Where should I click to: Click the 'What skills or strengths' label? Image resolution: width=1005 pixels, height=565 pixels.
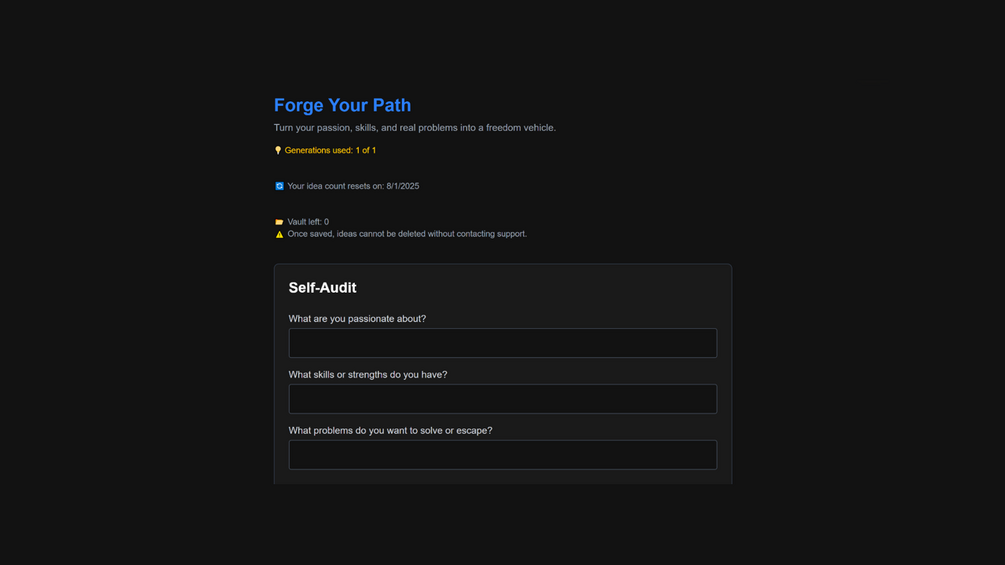coord(368,375)
